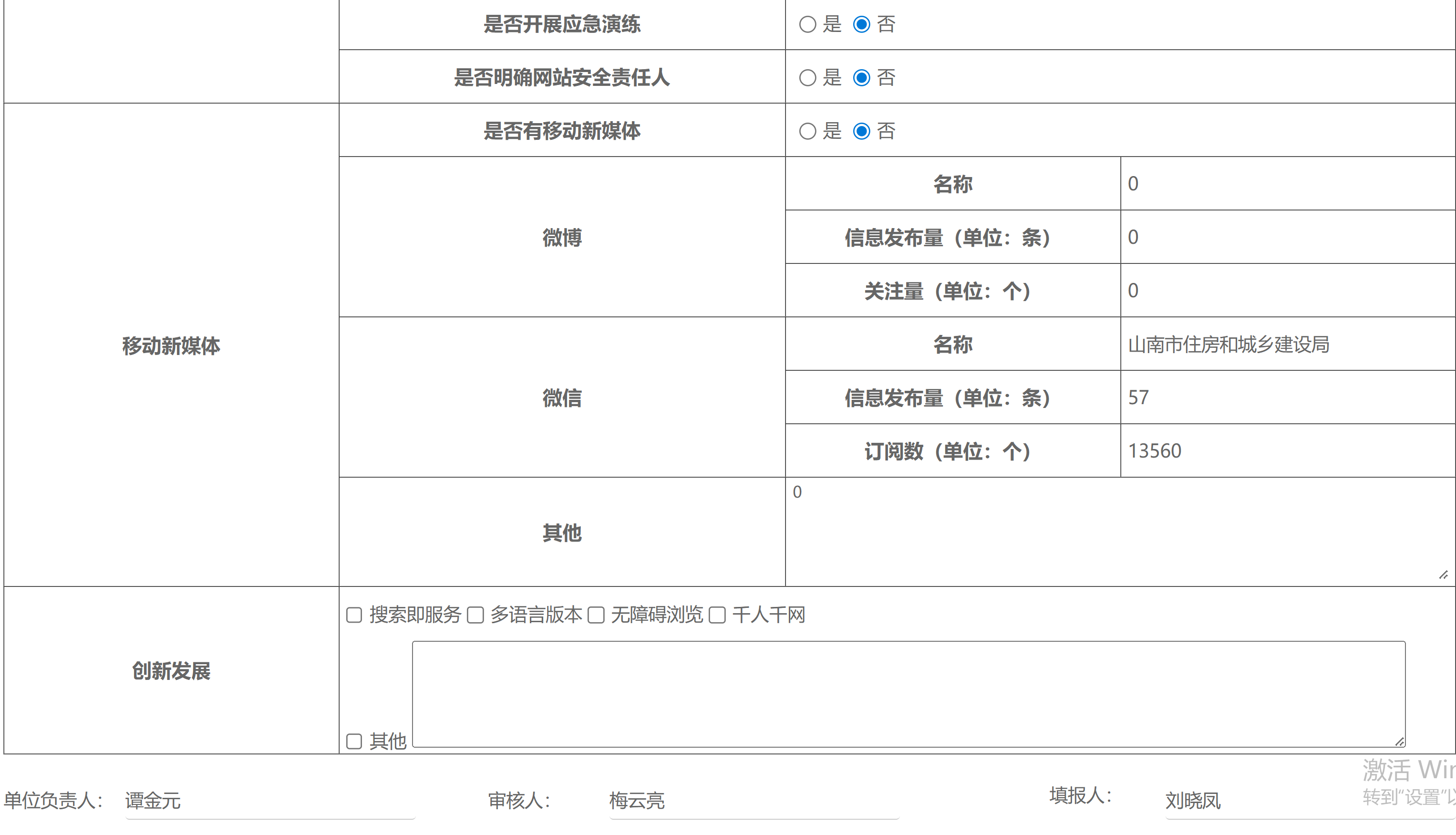Select 否 for 是否开展应急演练
The height and width of the screenshot is (835, 1456).
pyautogui.click(x=861, y=24)
